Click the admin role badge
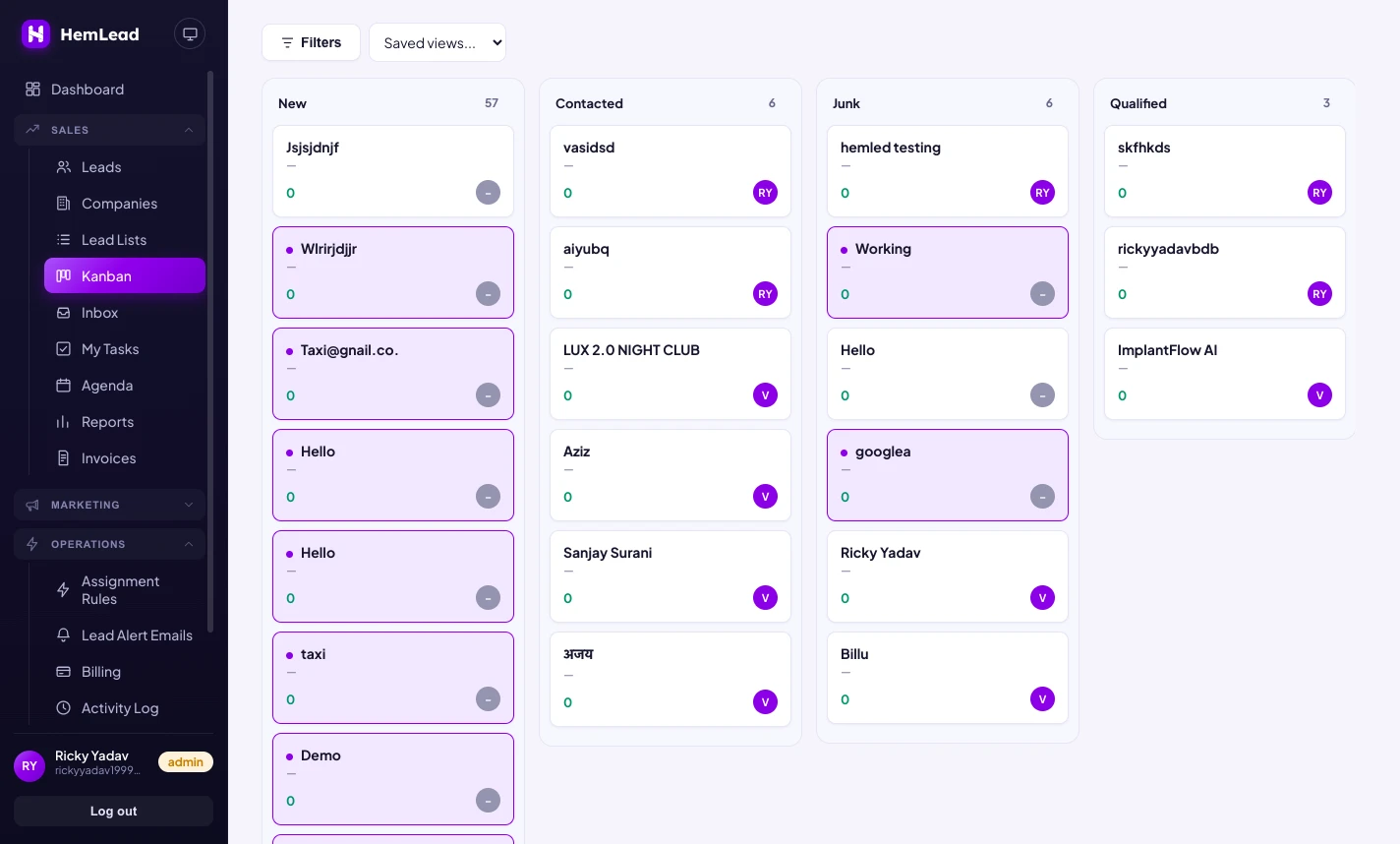 coord(186,762)
